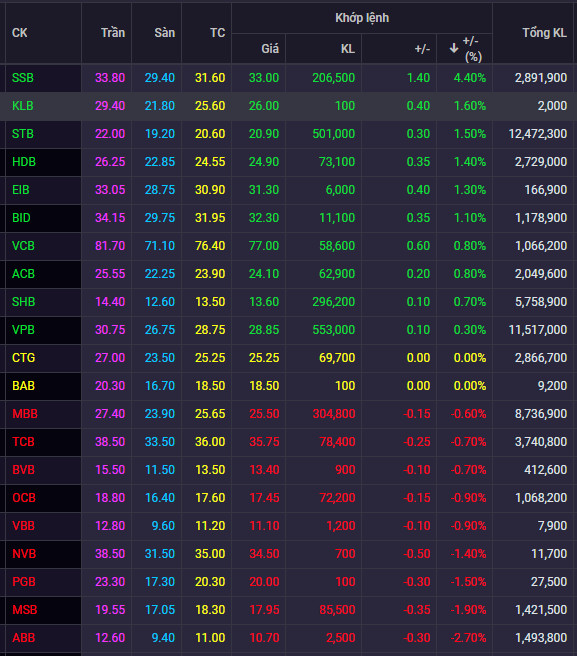The height and width of the screenshot is (656, 577).
Task: Click the sort-descending arrow in the +/- (%) header
Action: click(x=454, y=49)
